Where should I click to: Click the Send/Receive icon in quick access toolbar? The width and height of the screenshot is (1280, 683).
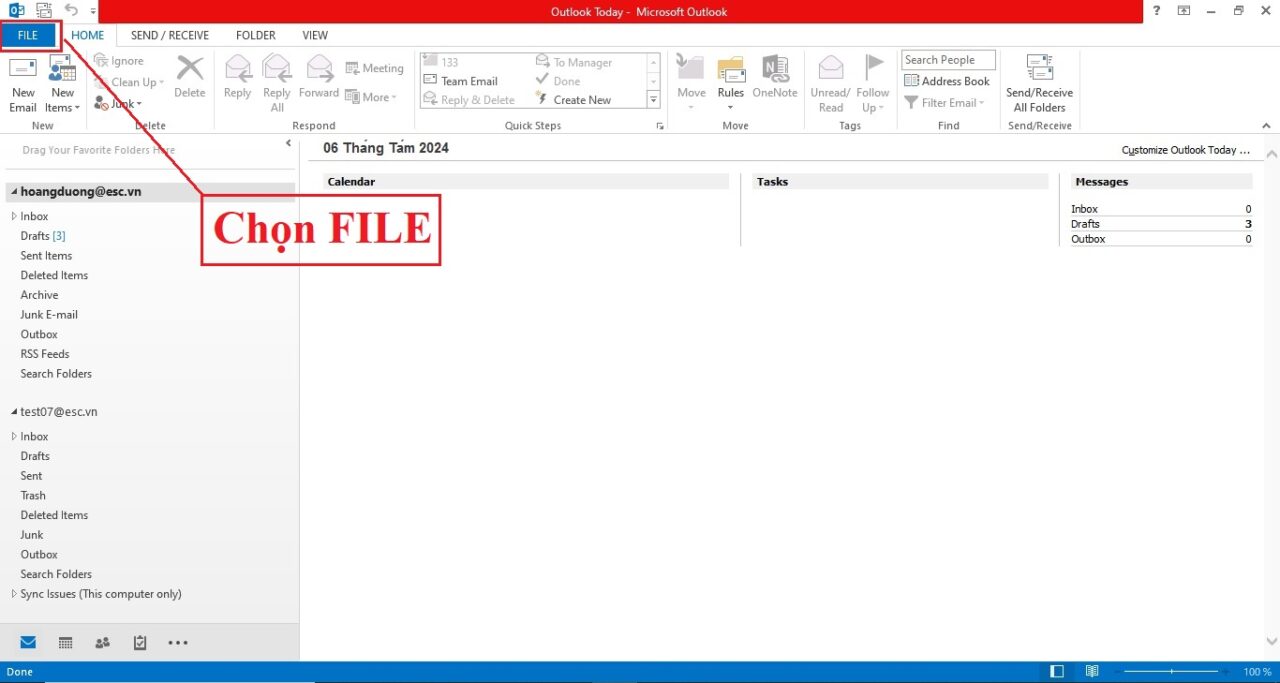coord(44,11)
